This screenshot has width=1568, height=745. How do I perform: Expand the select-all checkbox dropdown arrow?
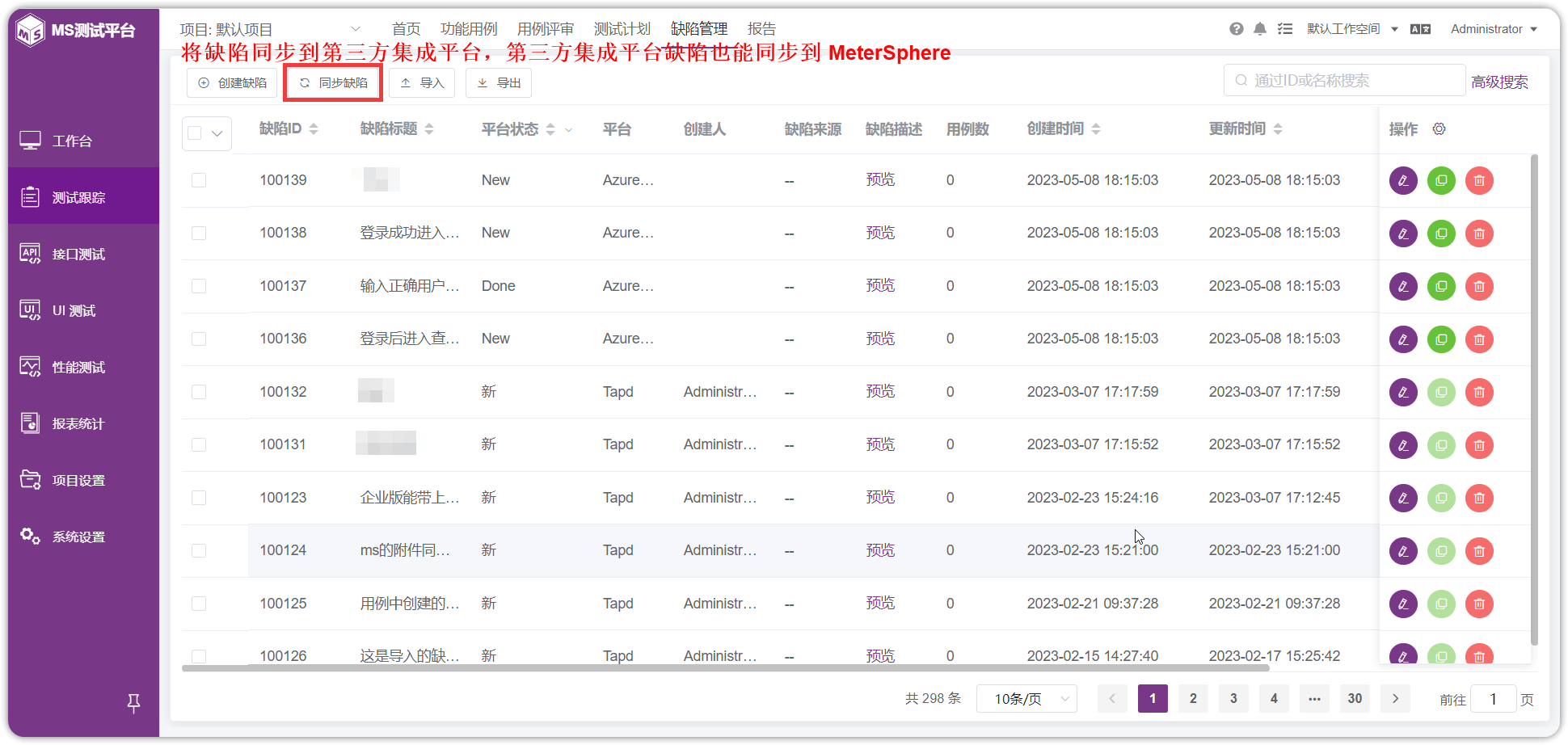(217, 133)
